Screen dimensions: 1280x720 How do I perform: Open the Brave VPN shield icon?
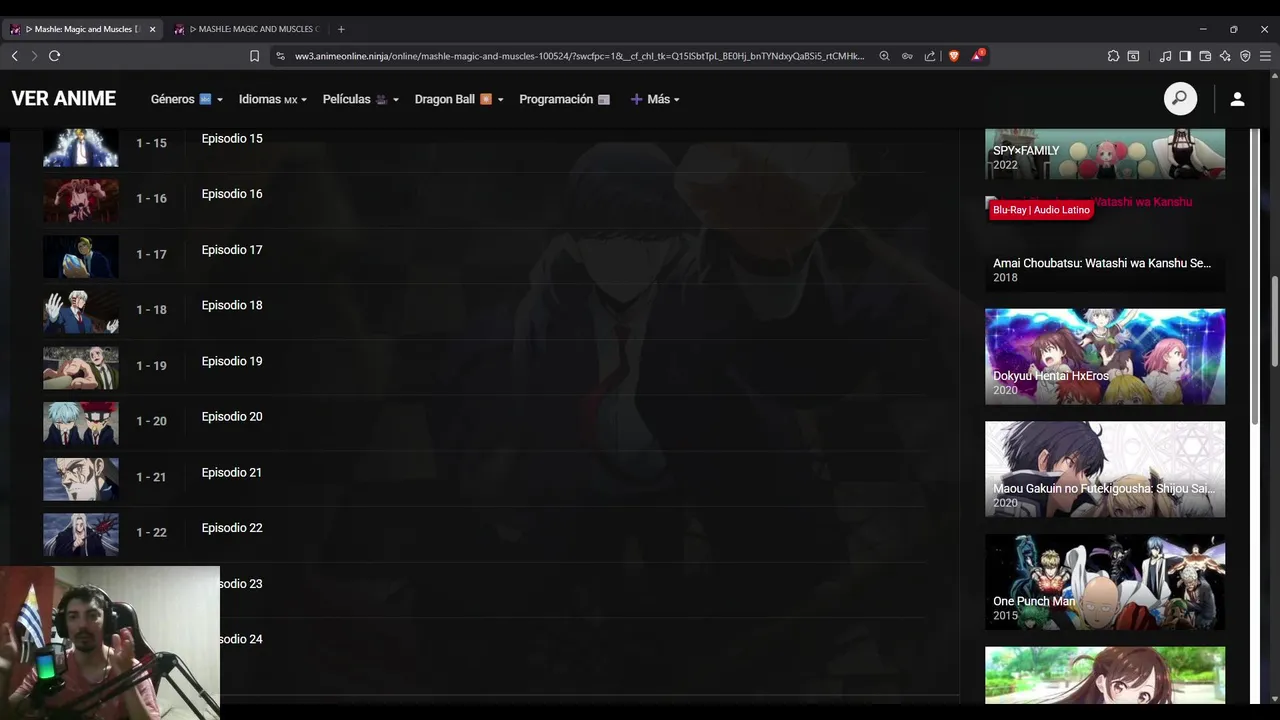click(1245, 56)
